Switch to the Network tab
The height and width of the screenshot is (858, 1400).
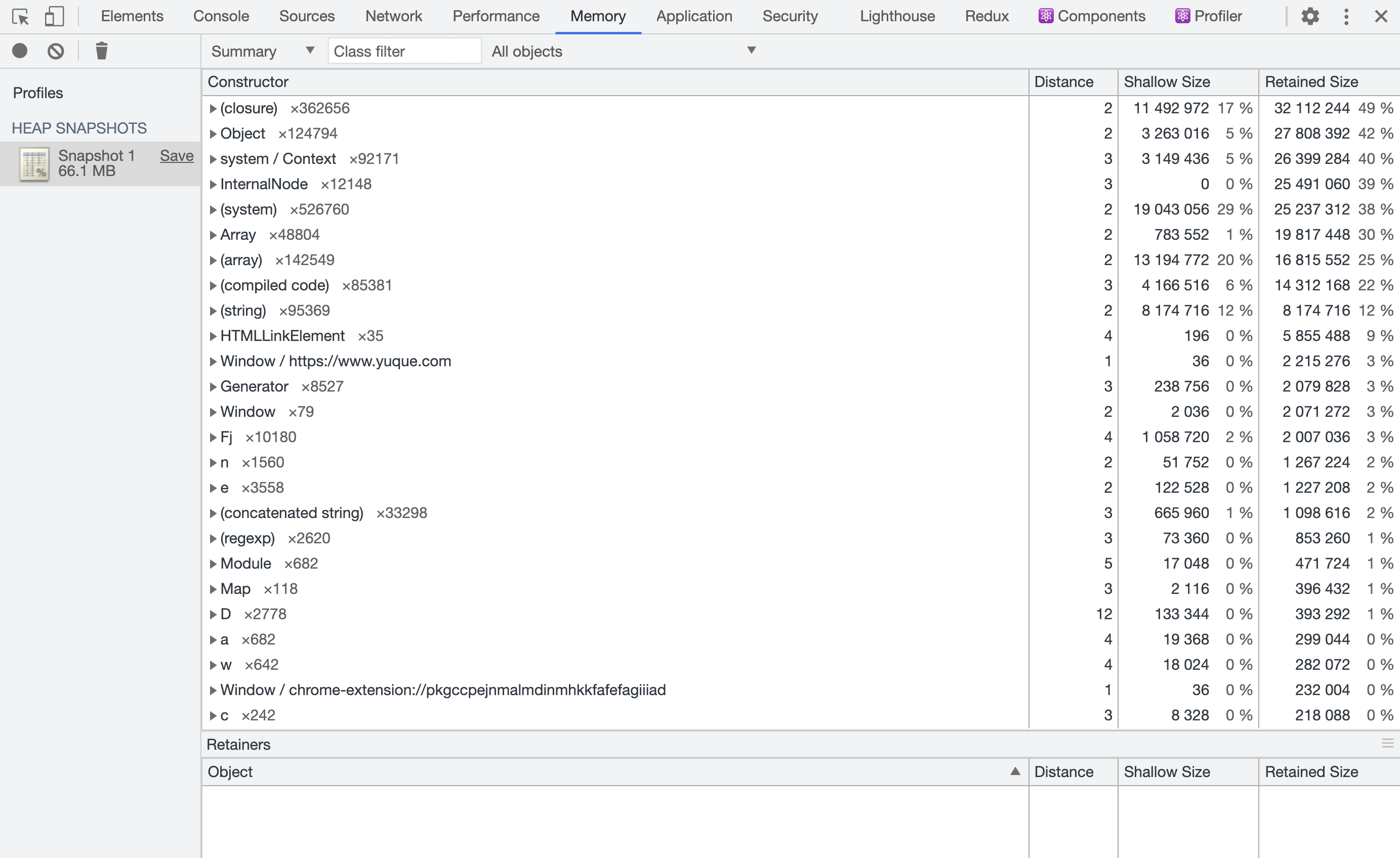393,17
